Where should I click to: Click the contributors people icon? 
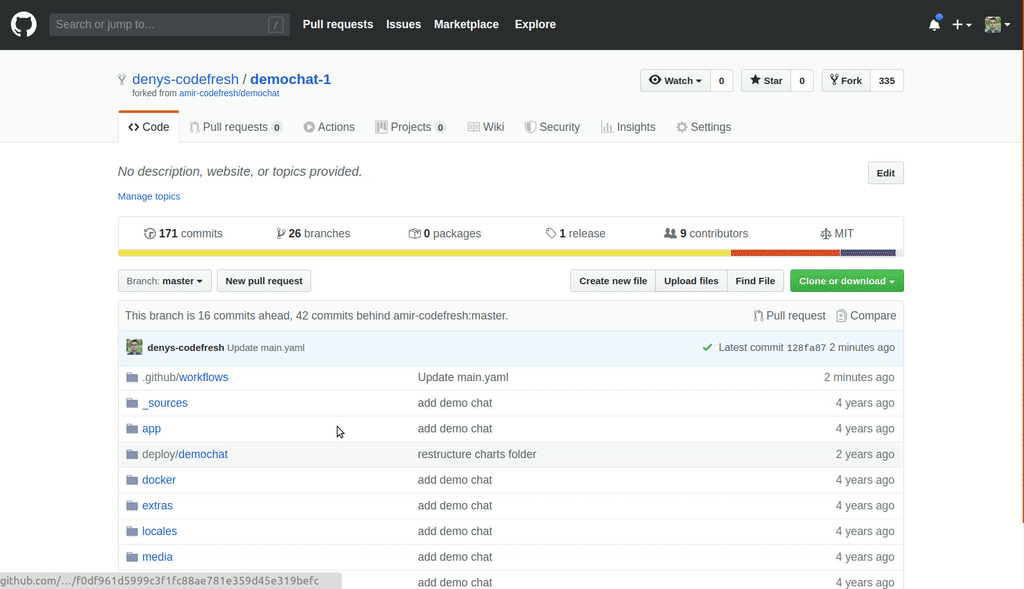[670, 233]
